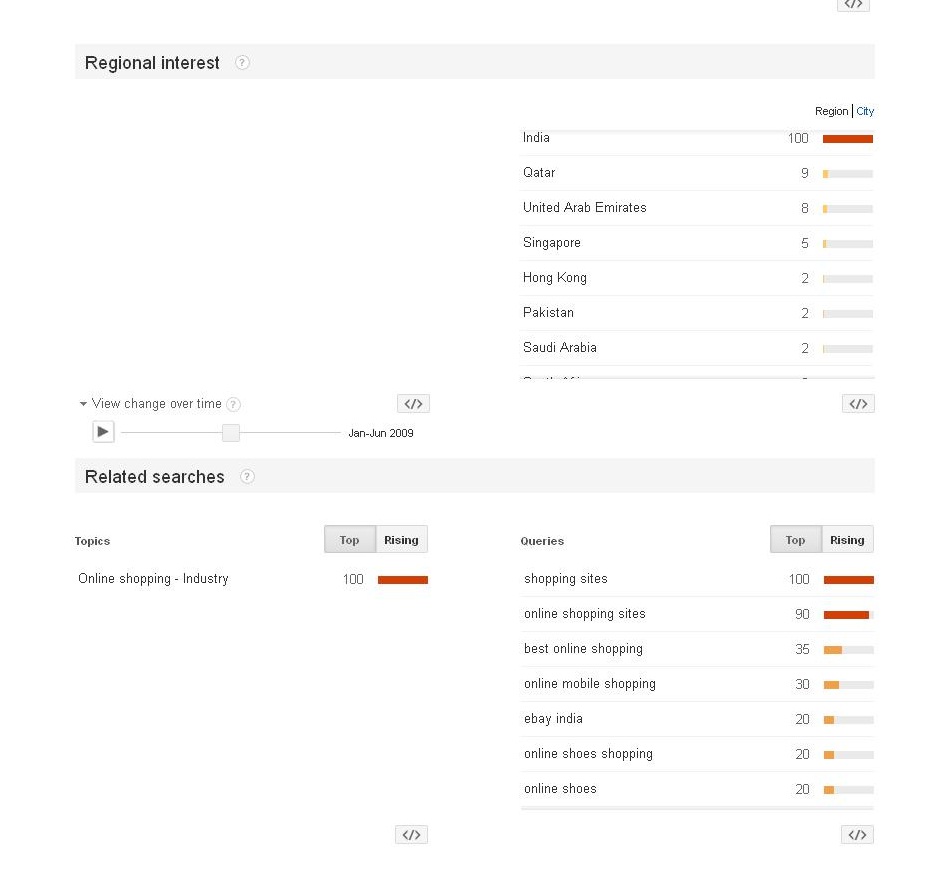Click the timeline slider handle
The height and width of the screenshot is (875, 925).
click(x=231, y=433)
